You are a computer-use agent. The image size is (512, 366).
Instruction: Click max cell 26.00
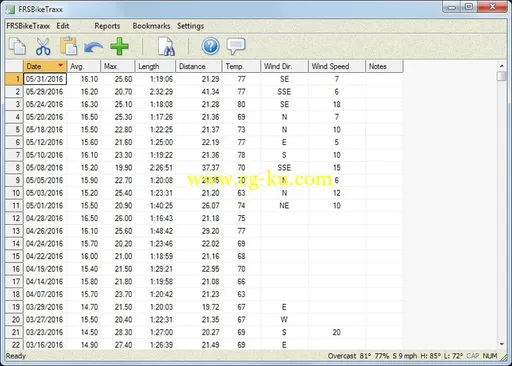pos(118,218)
